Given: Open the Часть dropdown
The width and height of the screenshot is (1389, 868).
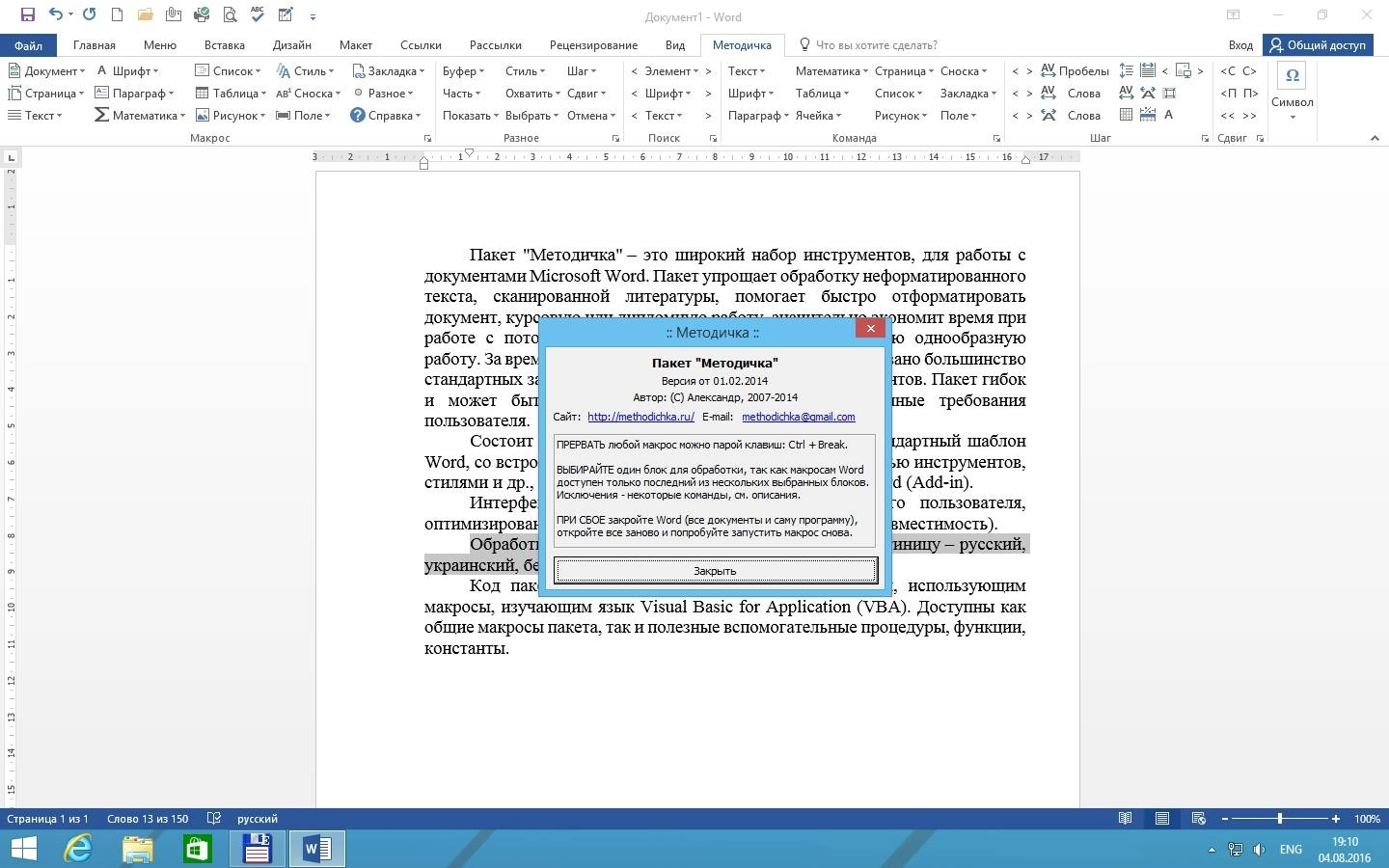Looking at the screenshot, I should (x=462, y=93).
